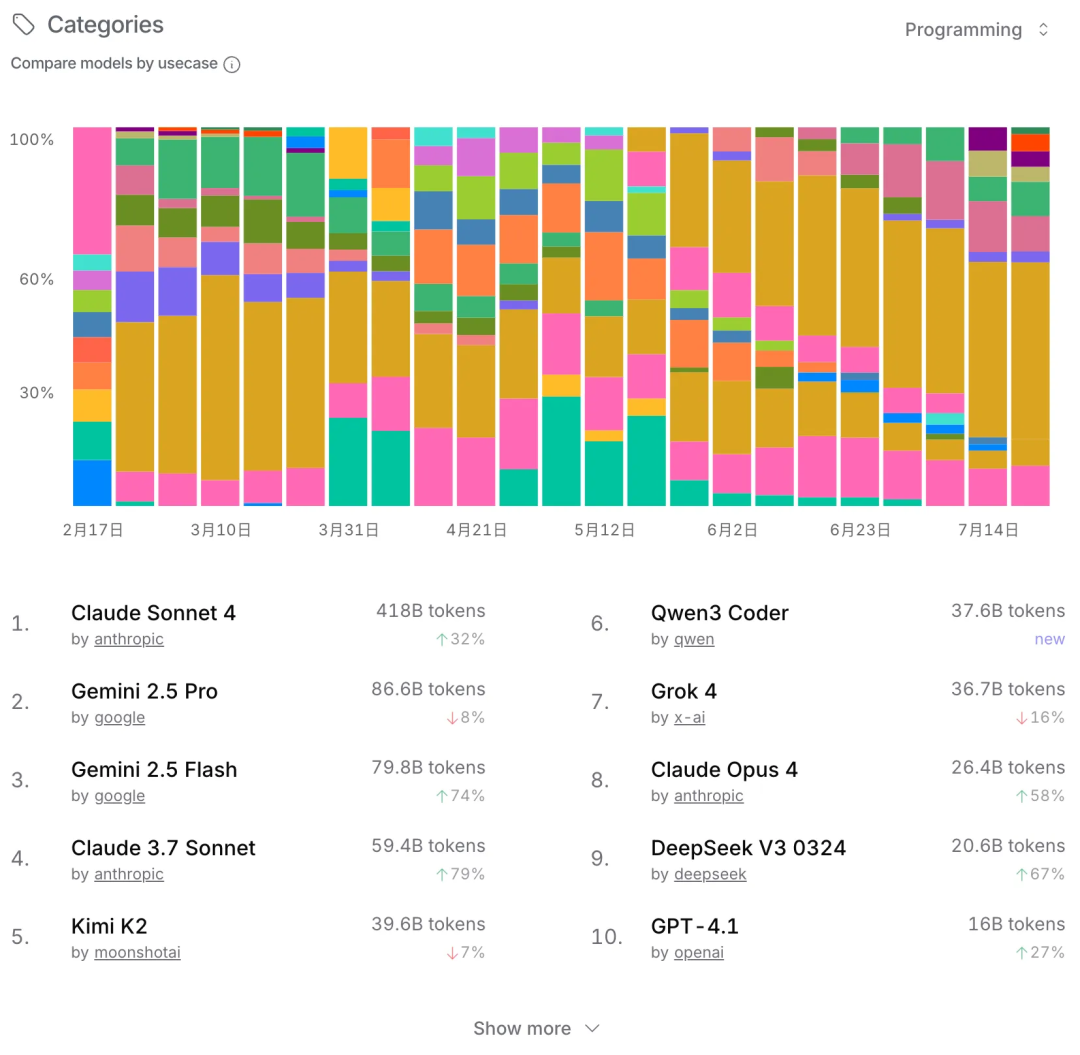Image resolution: width=1080 pixels, height=1055 pixels.
Task: Open Kimi K2 model page
Action: tap(109, 926)
